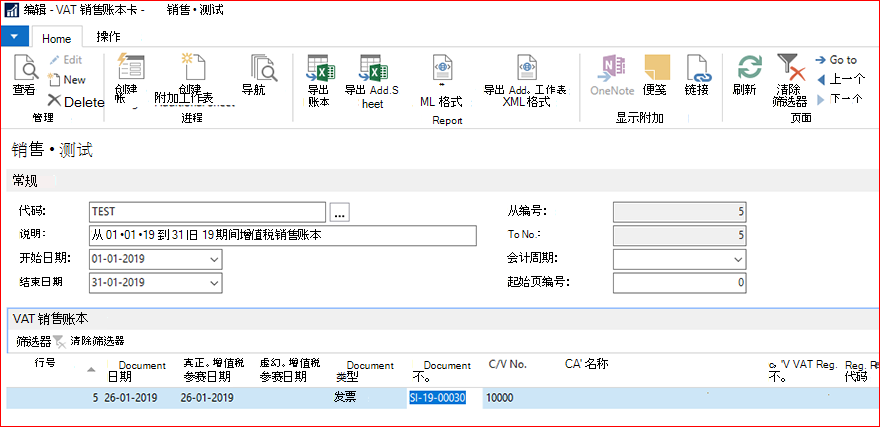Click the 便笺 (Notes) icon
Image resolution: width=880 pixels, height=427 pixels.
(x=657, y=68)
